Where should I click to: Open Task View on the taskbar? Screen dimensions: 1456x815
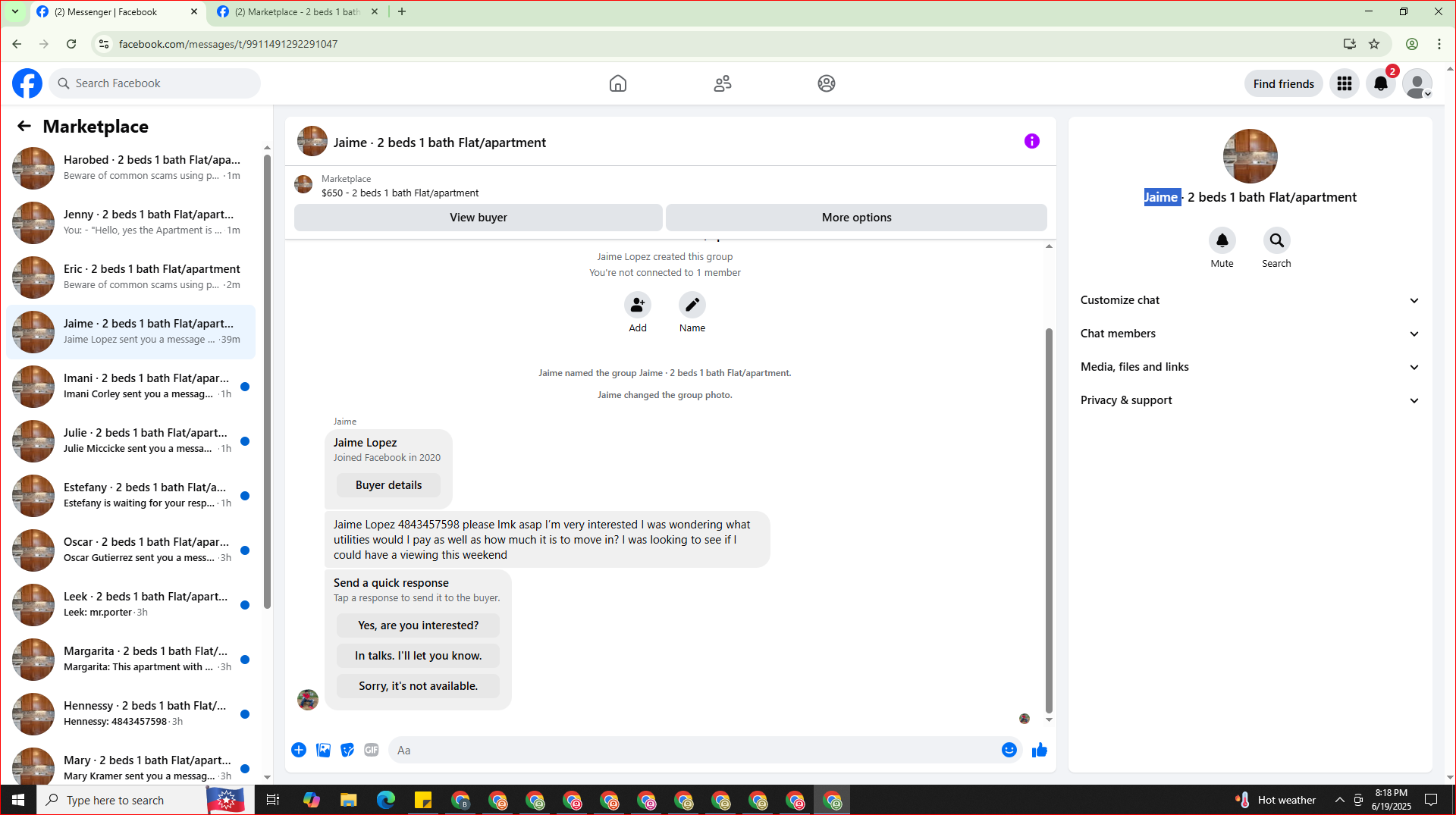(273, 800)
